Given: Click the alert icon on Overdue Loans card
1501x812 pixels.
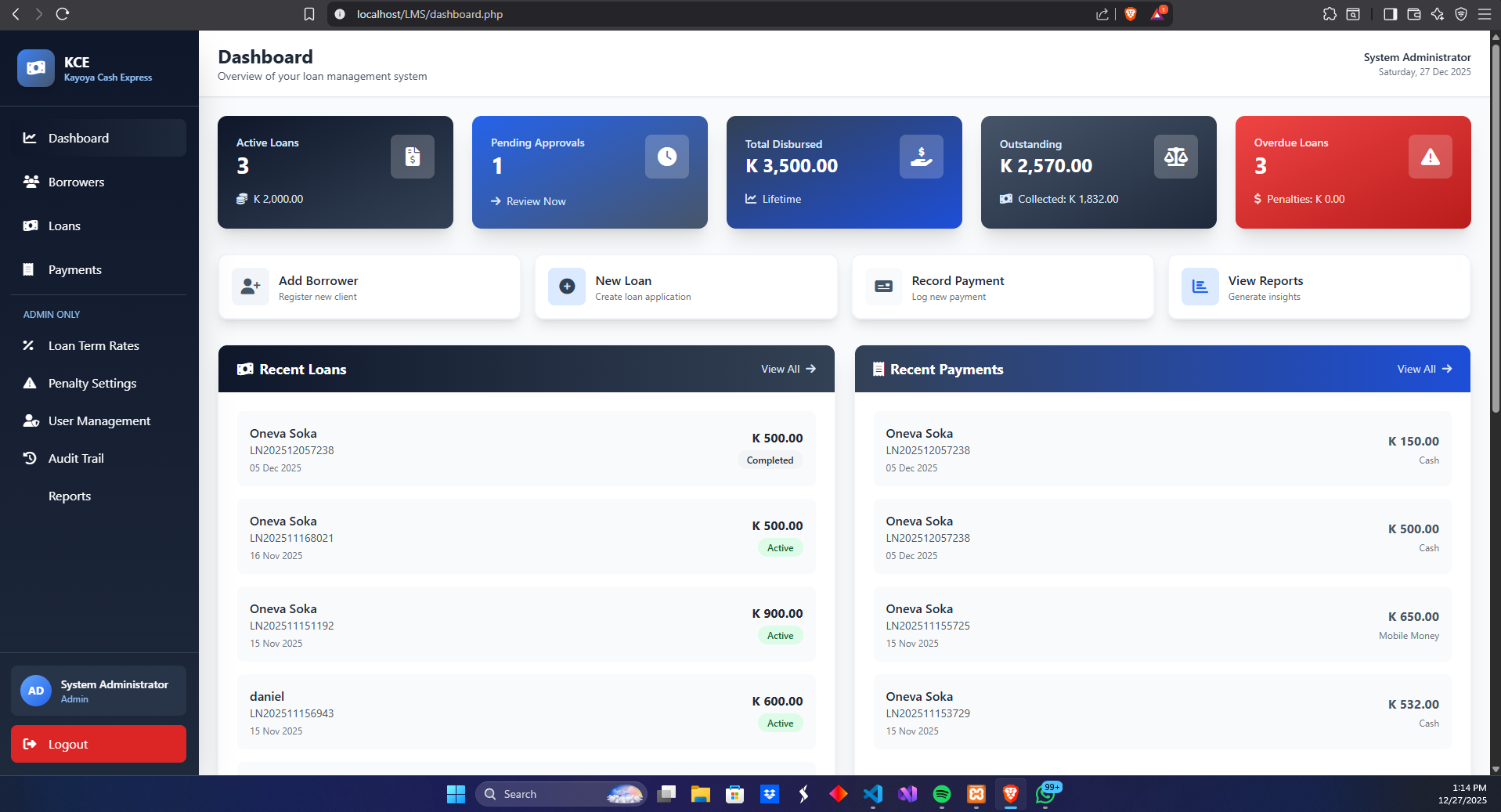Looking at the screenshot, I should pyautogui.click(x=1430, y=157).
